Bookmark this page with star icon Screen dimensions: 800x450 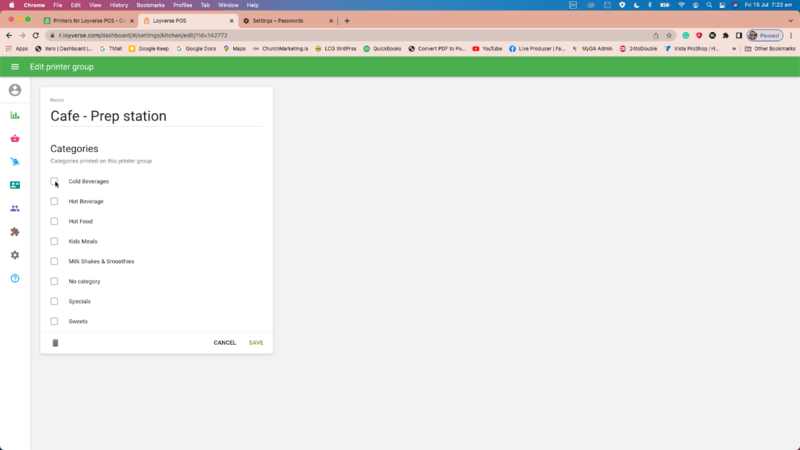669,35
